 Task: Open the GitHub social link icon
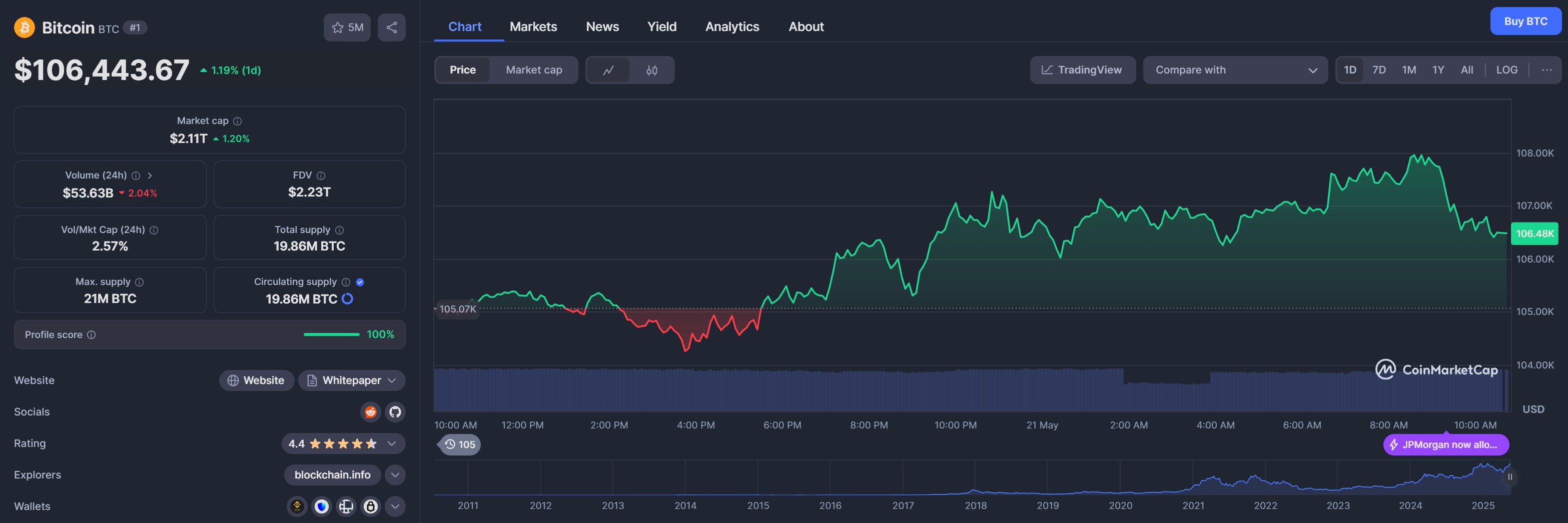tap(395, 411)
